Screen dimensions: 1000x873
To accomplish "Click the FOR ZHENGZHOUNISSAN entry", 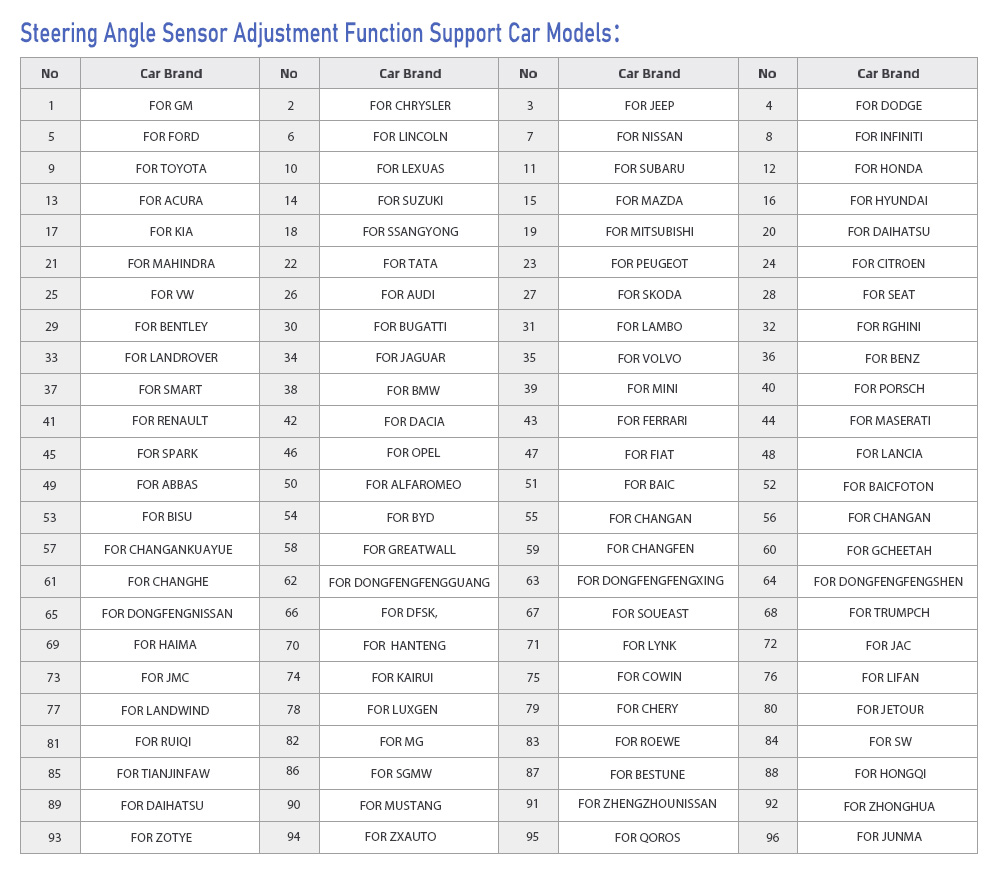I will pos(649,804).
